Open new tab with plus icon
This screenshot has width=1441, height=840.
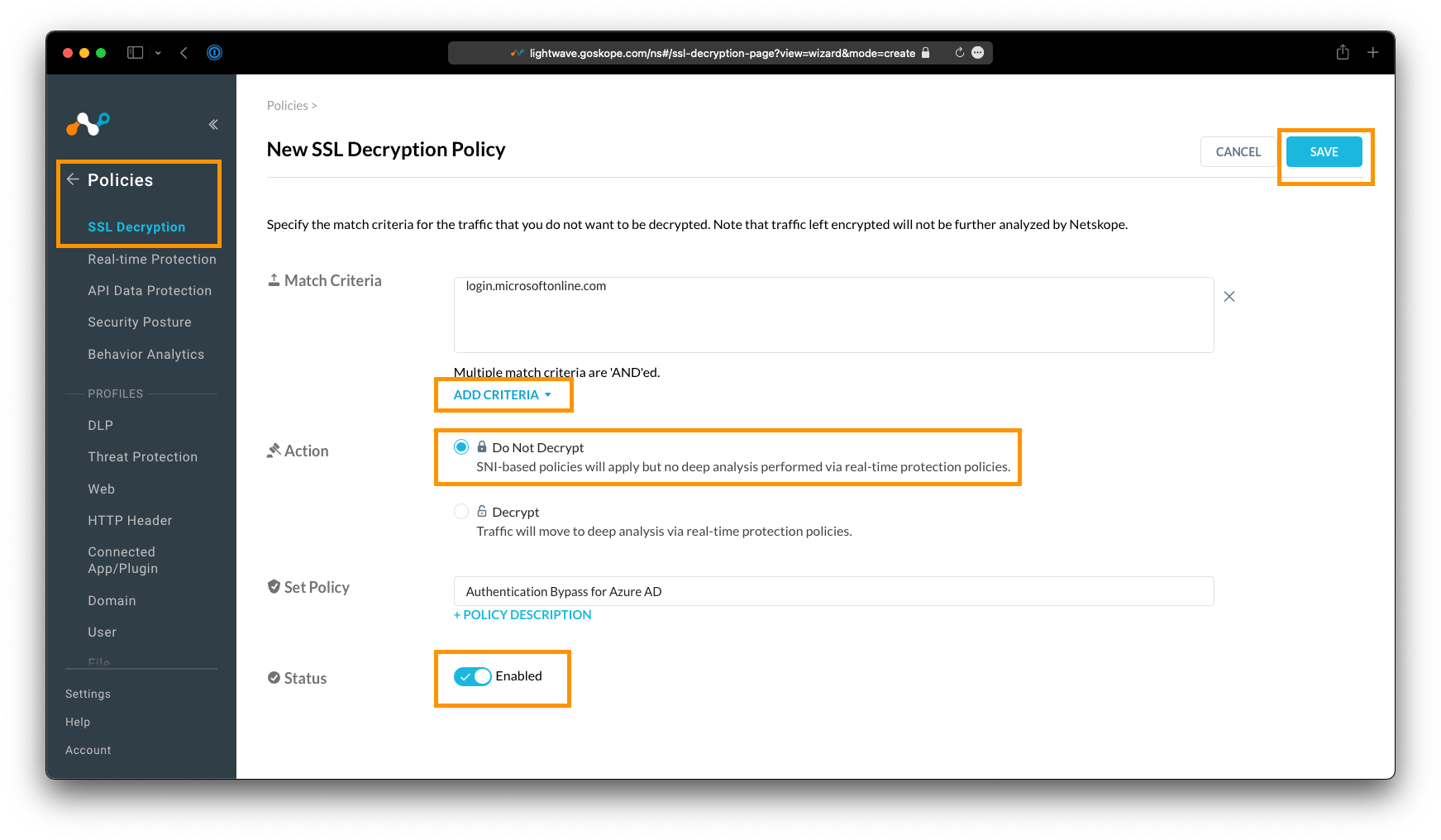pyautogui.click(x=1372, y=52)
